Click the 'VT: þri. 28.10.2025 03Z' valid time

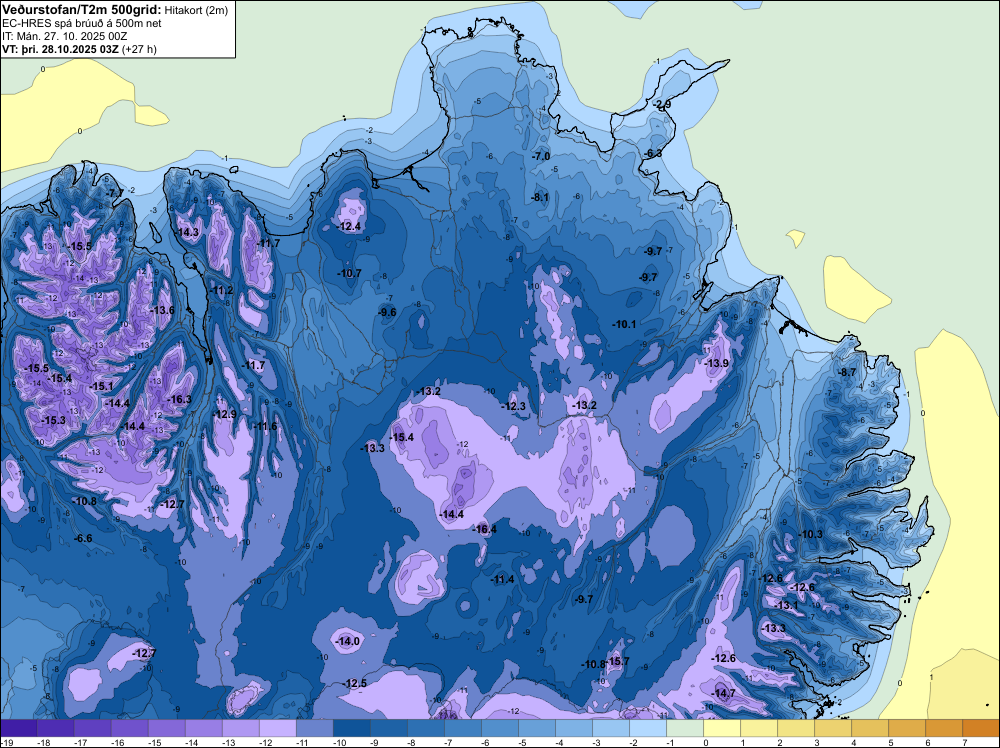(x=60, y=49)
